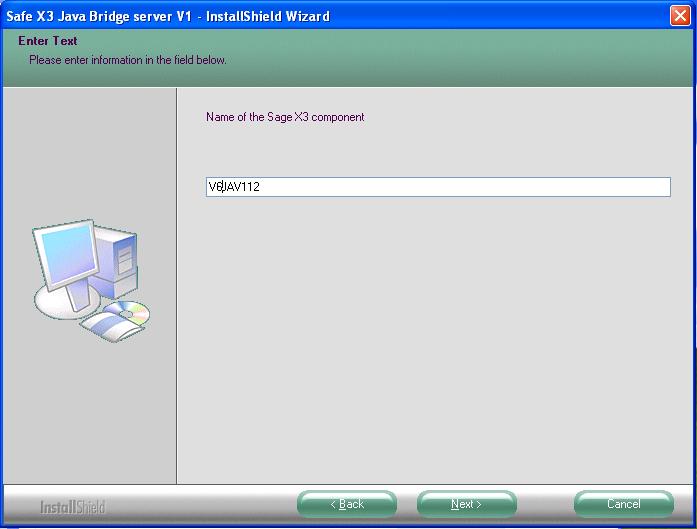Viewport: 697px width, 529px height.
Task: Go back with the Back button
Action: pos(347,504)
